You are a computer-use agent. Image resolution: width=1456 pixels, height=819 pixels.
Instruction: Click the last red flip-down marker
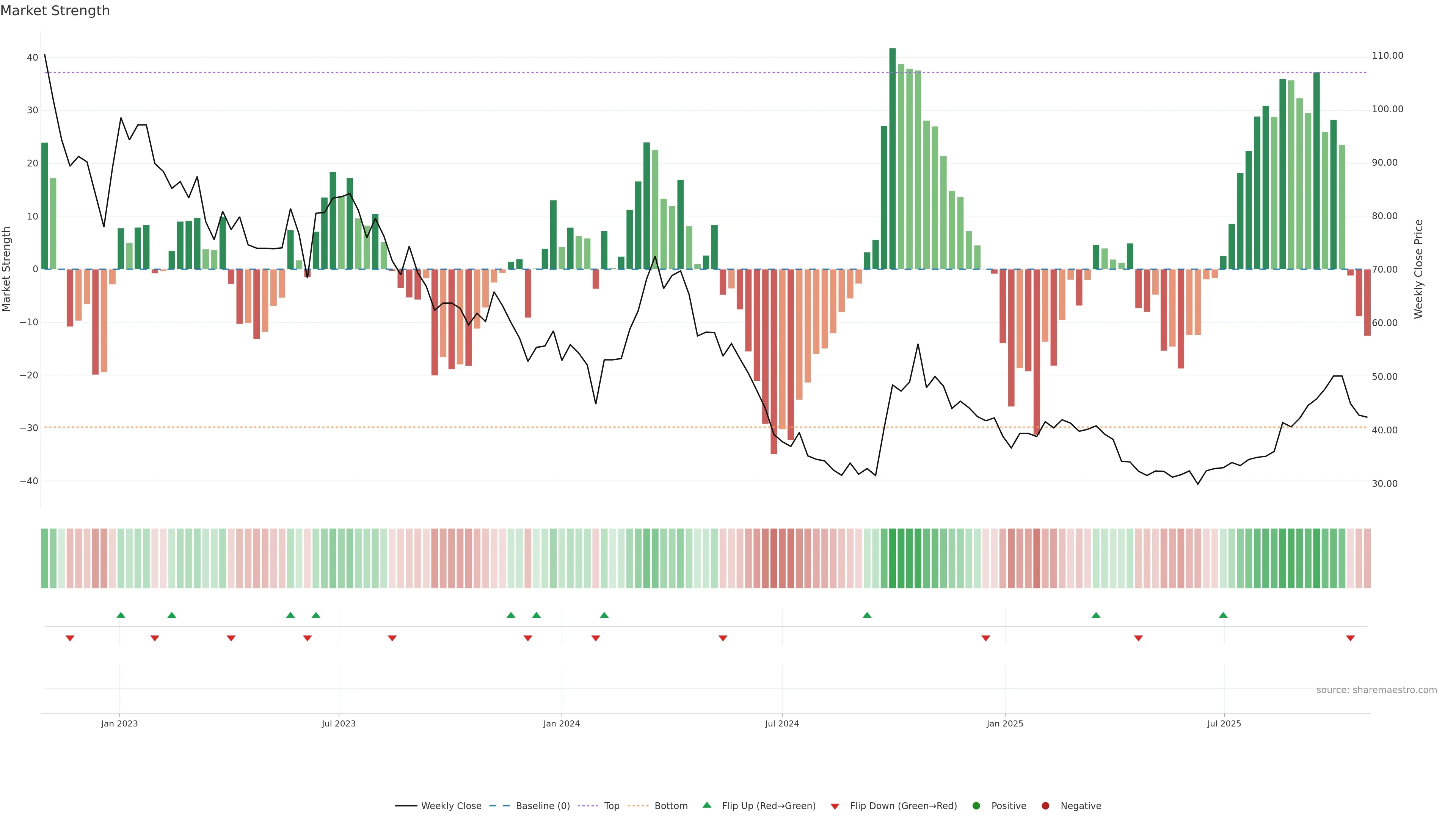(1350, 638)
